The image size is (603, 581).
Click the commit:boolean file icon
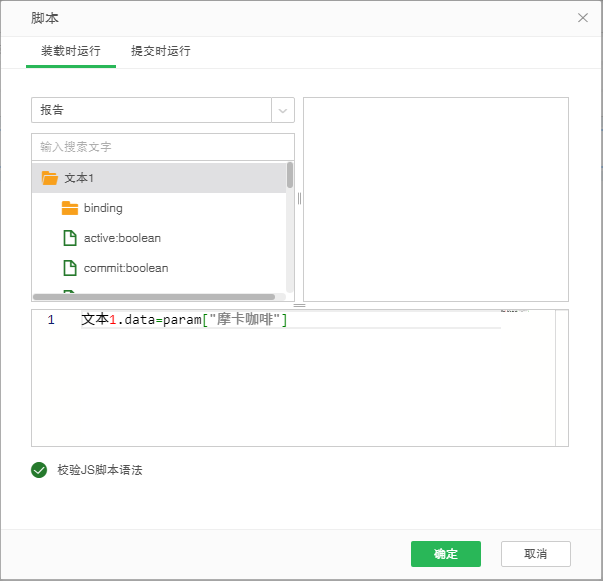70,268
